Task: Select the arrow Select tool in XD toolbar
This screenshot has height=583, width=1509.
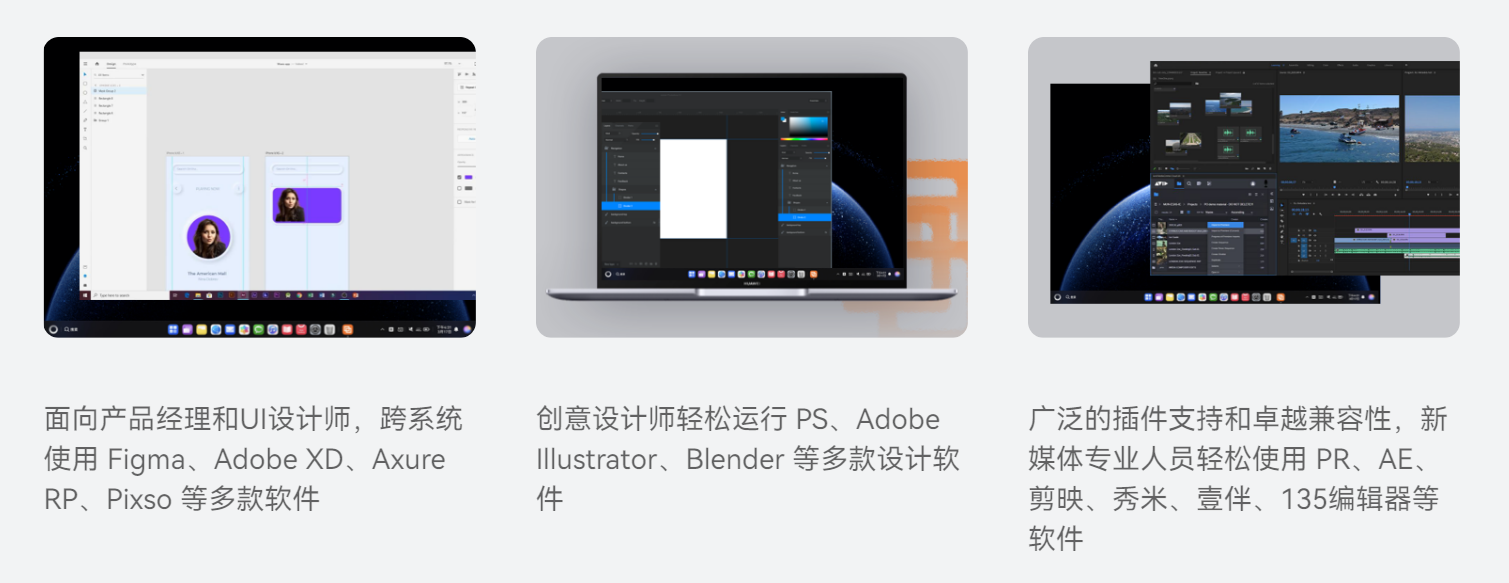Action: (85, 74)
